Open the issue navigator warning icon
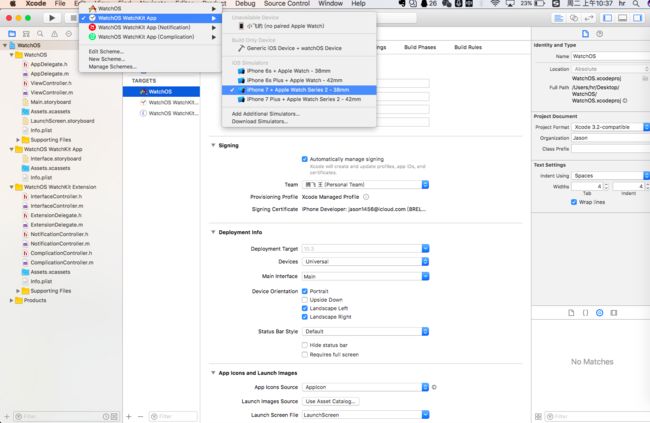The image size is (650, 423). (54, 34)
